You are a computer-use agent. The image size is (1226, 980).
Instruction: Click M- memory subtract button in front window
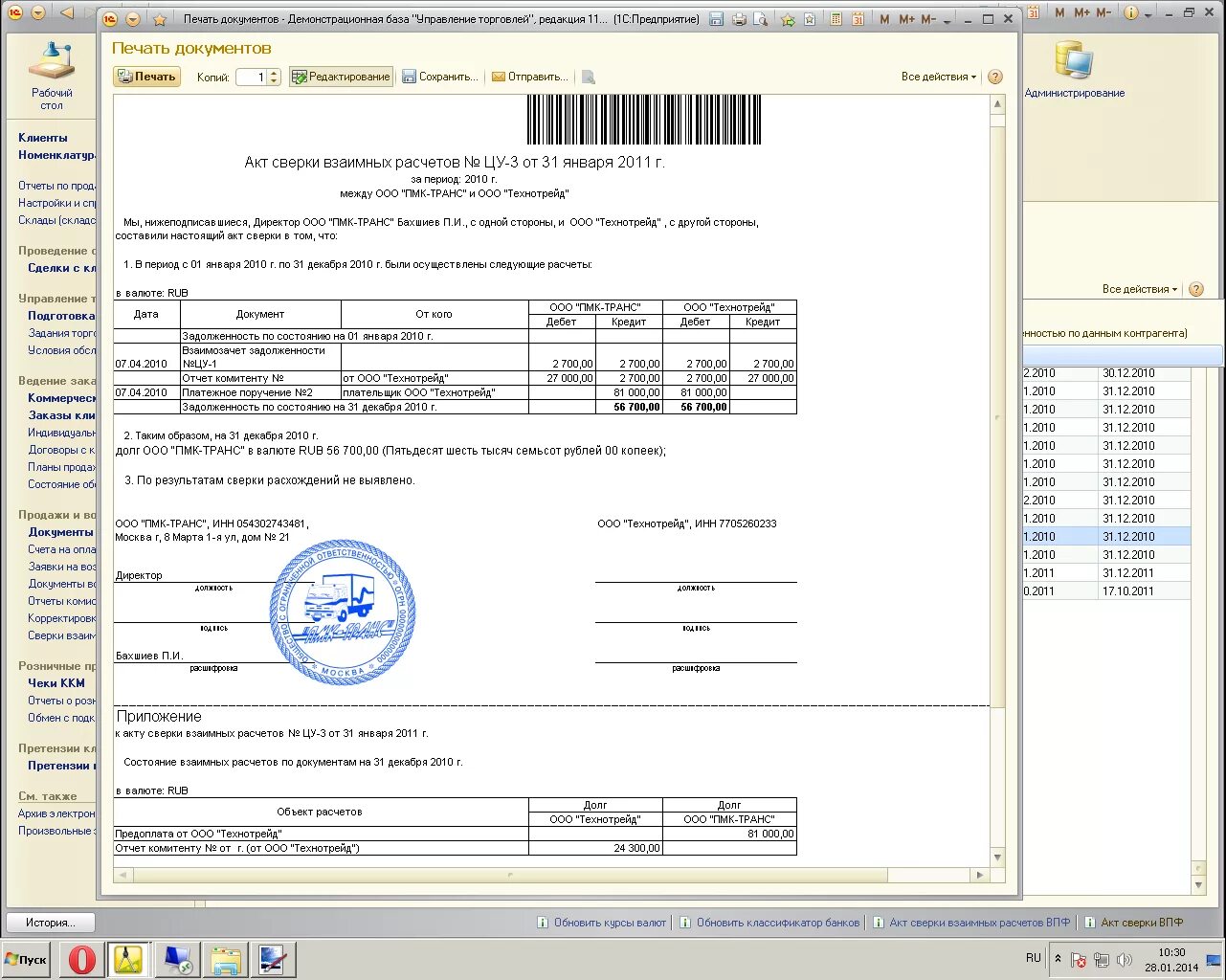927,19
